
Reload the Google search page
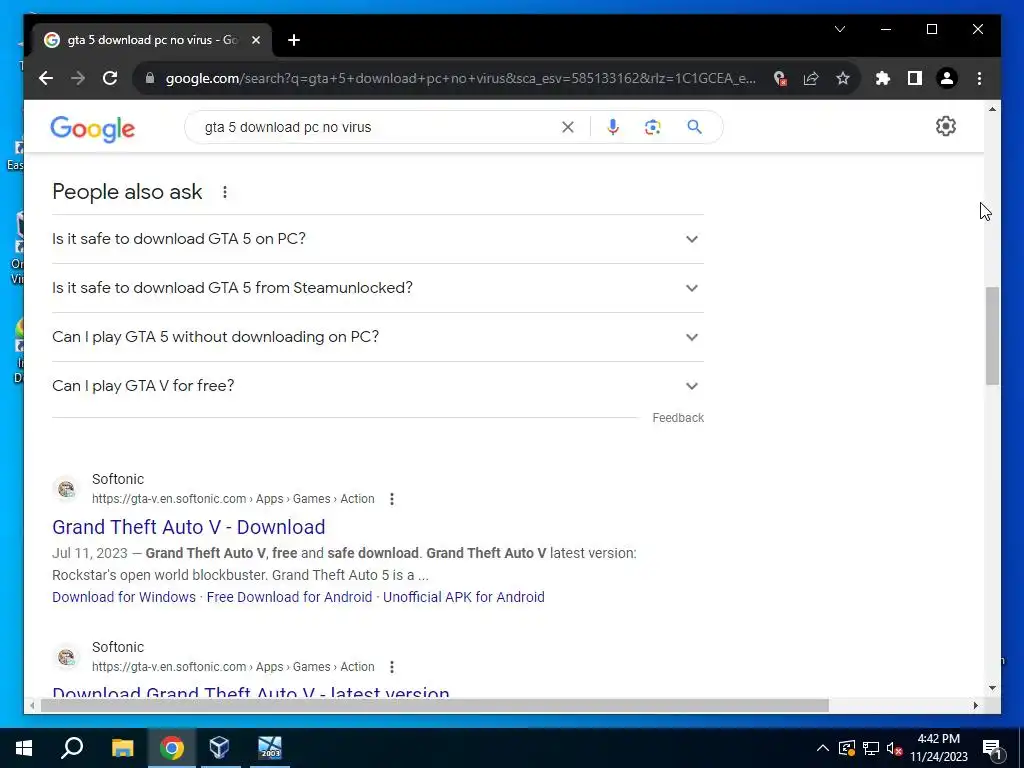click(x=110, y=78)
